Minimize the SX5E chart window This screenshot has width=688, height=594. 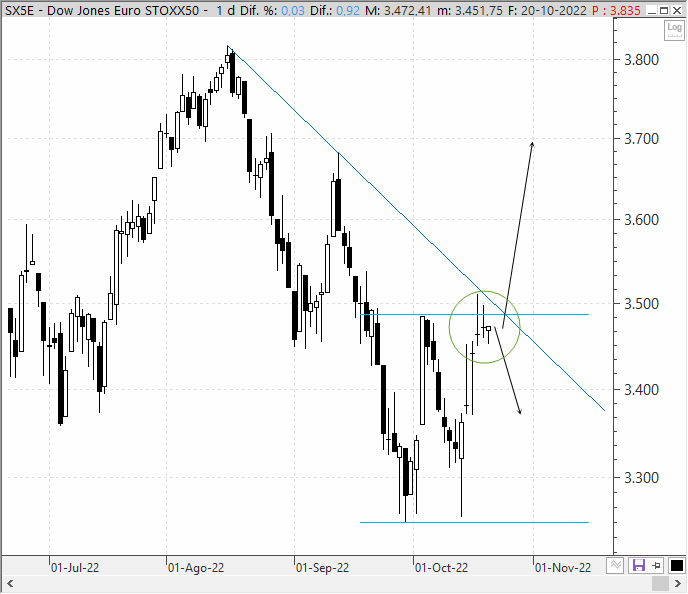click(x=652, y=10)
